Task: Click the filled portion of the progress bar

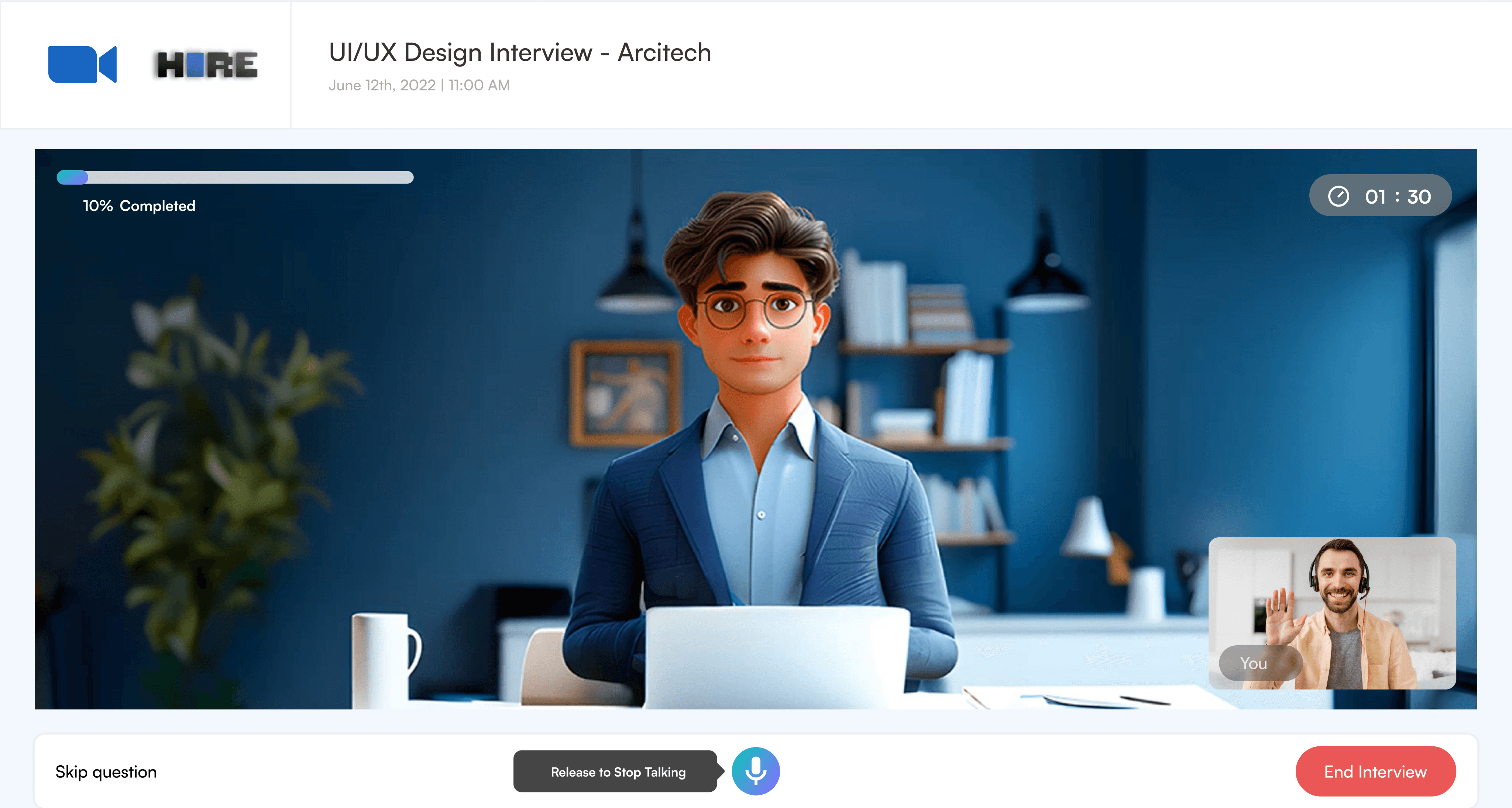Action: (72, 177)
